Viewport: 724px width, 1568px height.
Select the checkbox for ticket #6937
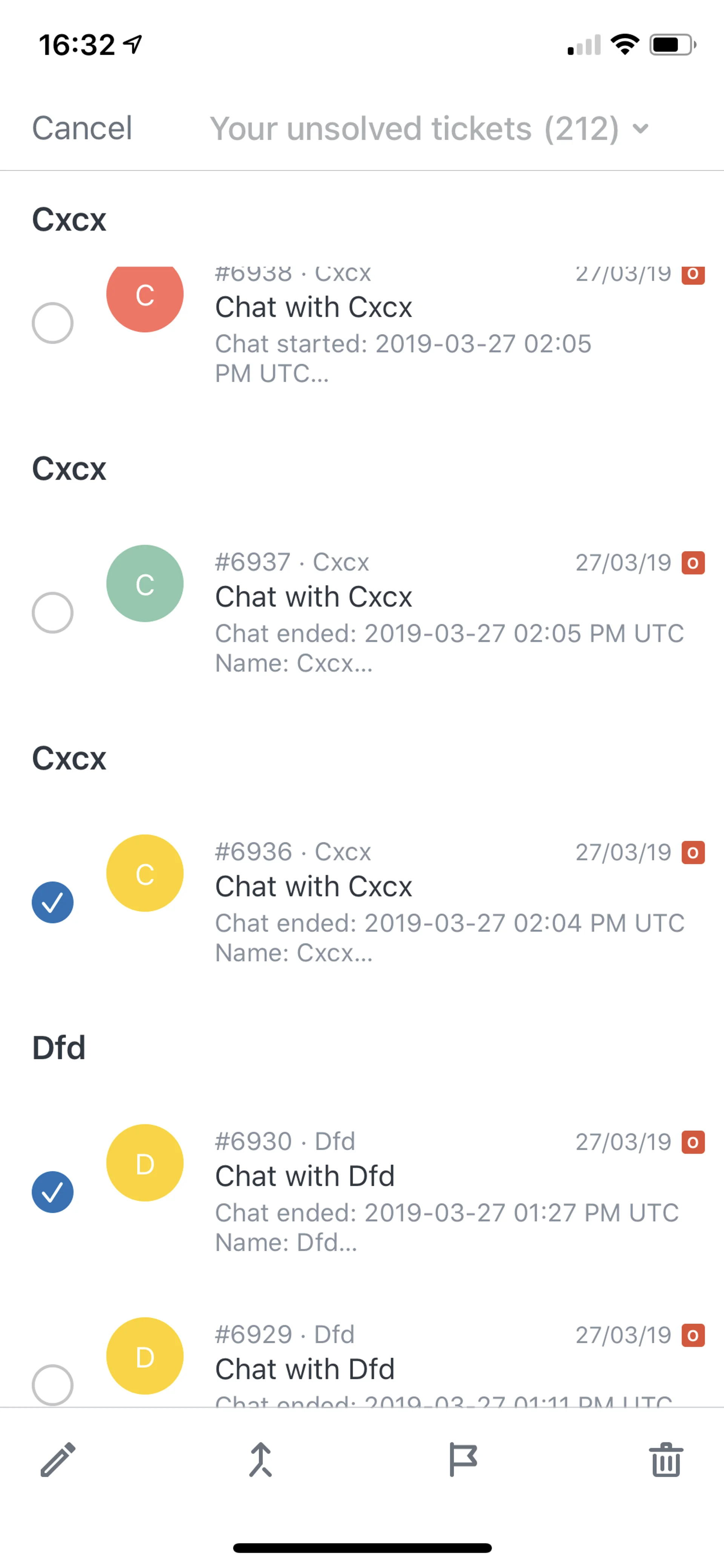tap(53, 612)
